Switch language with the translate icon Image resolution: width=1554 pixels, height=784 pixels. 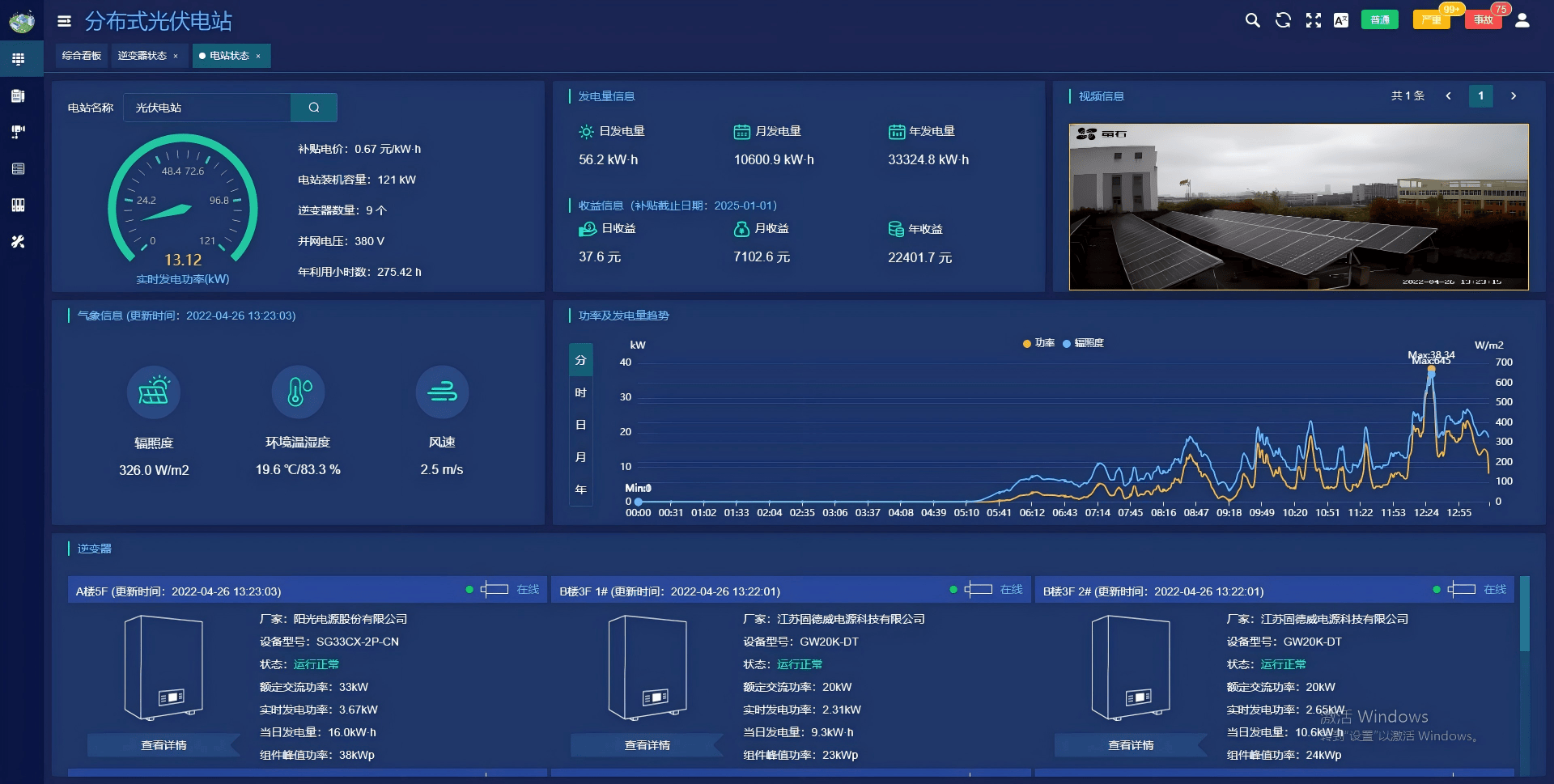(1341, 20)
